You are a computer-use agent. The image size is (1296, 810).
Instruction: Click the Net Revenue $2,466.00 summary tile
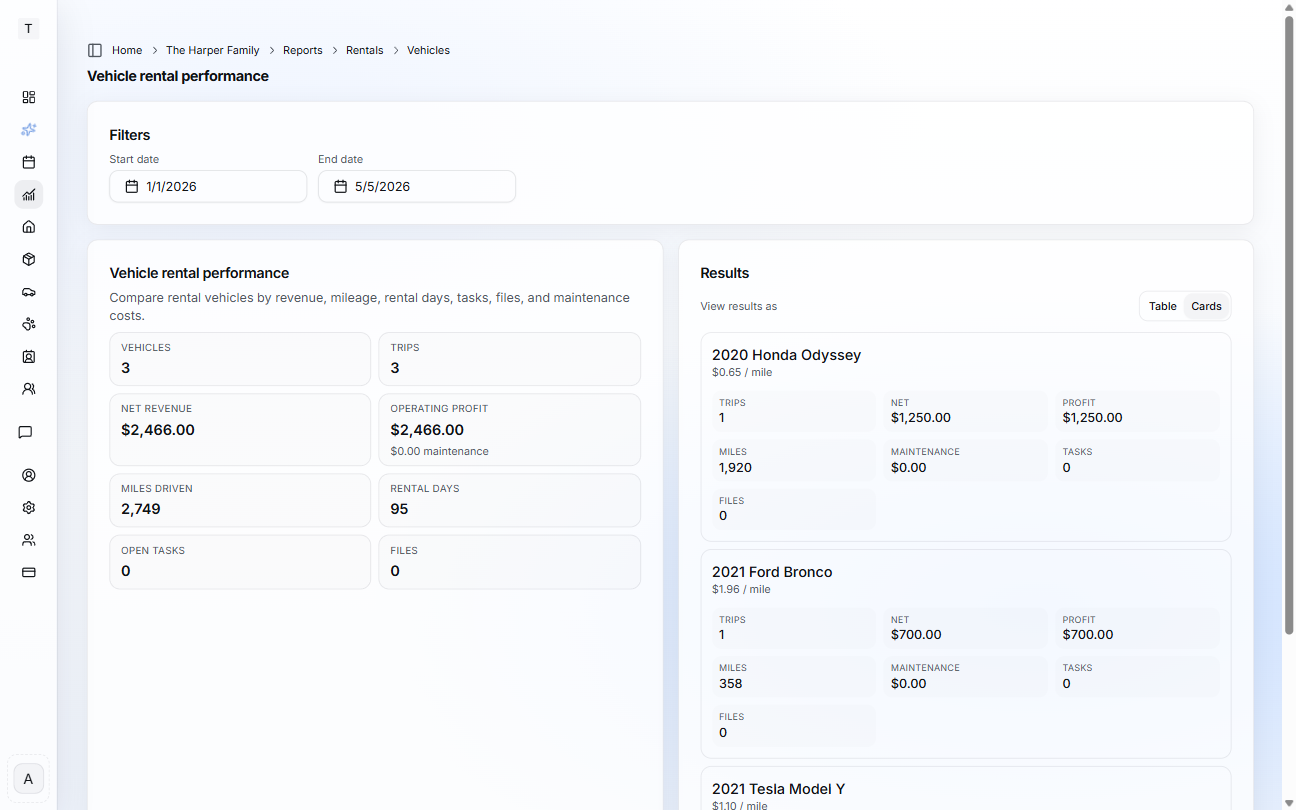click(240, 429)
